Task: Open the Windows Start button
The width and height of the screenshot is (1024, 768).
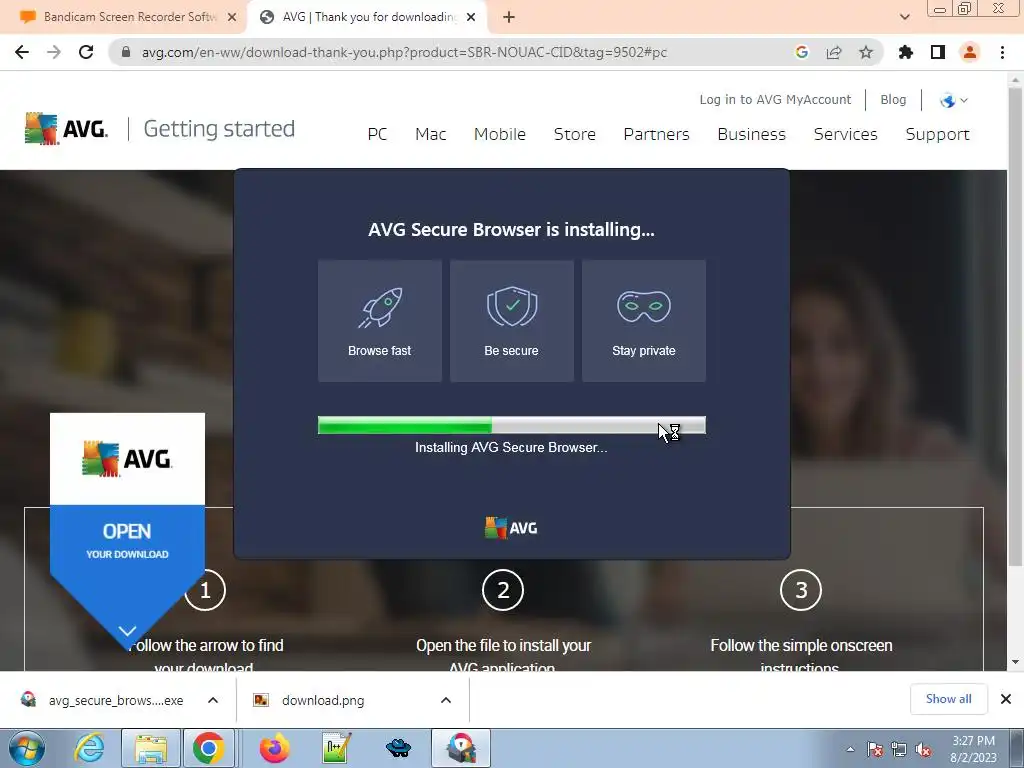Action: 25,748
